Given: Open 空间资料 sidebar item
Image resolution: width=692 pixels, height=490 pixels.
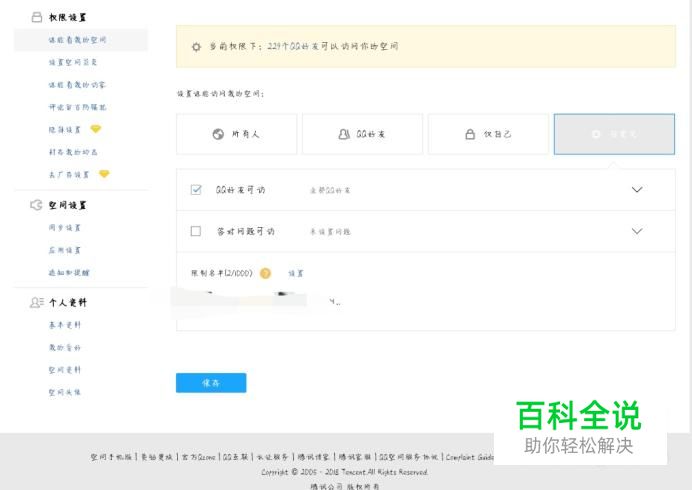Looking at the screenshot, I should [64, 370].
